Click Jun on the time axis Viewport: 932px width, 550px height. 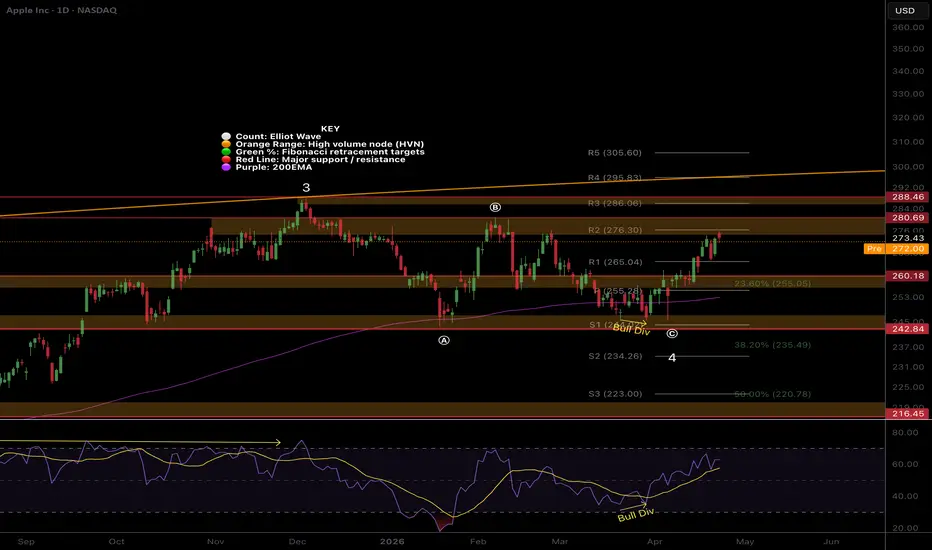point(832,542)
